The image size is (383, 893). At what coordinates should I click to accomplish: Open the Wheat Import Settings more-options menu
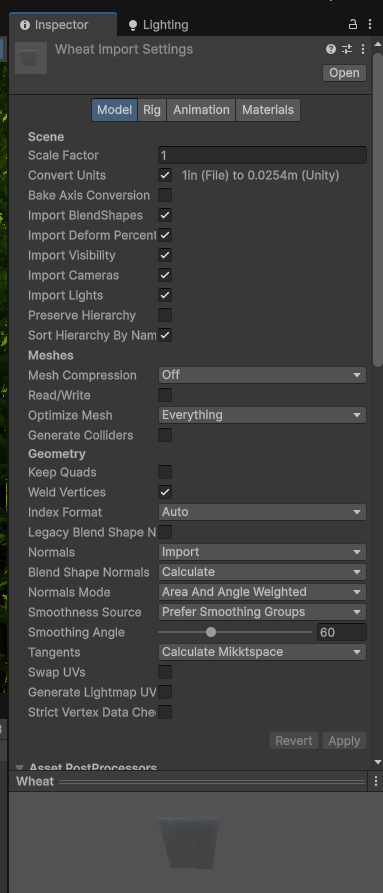click(x=363, y=49)
